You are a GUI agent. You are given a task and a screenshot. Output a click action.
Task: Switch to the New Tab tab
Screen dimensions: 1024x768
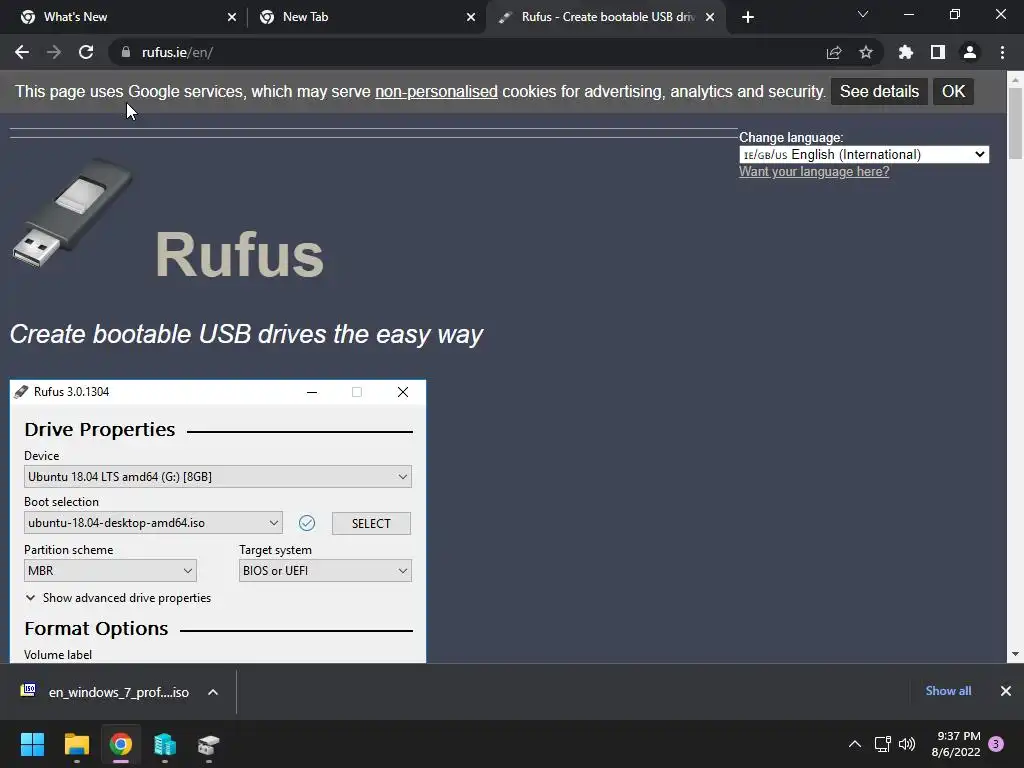pyautogui.click(x=366, y=17)
